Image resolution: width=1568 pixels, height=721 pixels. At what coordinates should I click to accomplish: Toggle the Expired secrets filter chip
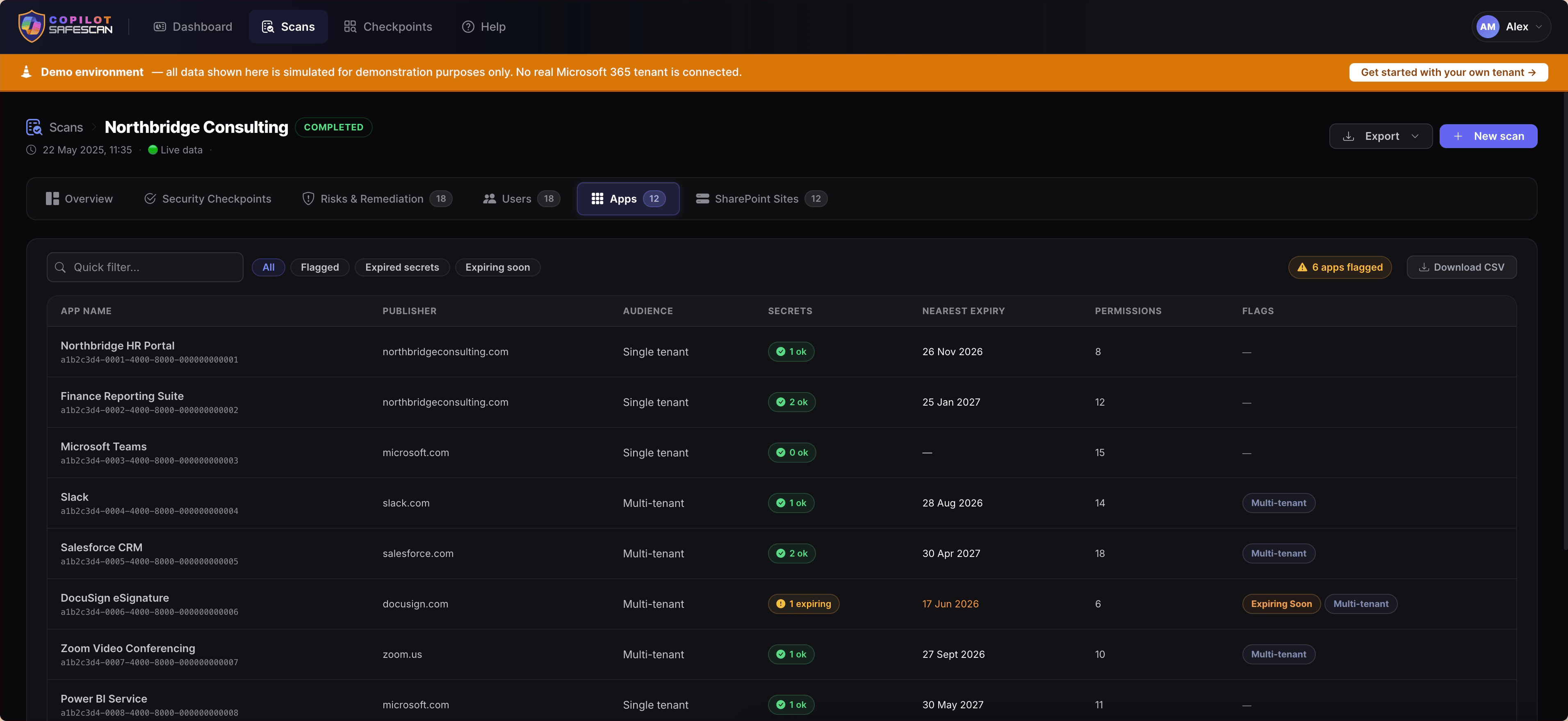point(402,267)
